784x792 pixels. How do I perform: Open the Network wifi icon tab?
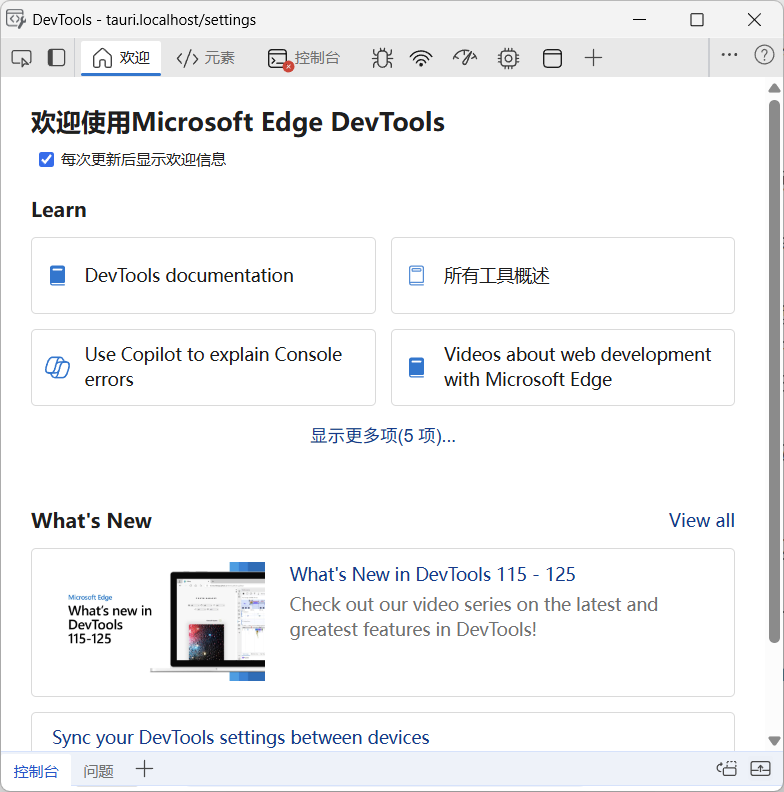[421, 58]
